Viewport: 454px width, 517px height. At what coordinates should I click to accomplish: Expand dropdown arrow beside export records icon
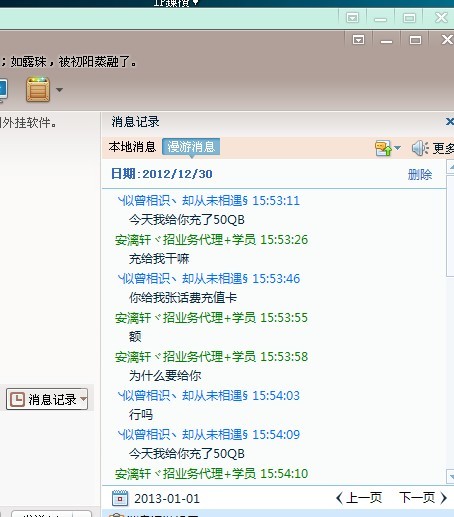click(397, 148)
